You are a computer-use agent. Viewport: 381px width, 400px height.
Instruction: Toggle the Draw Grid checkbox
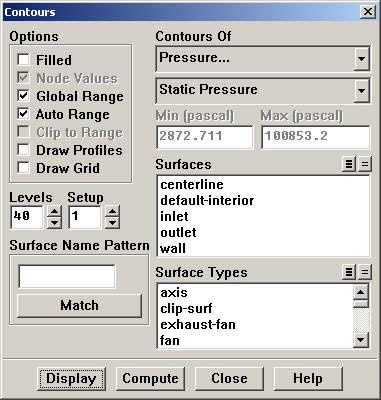[23, 168]
